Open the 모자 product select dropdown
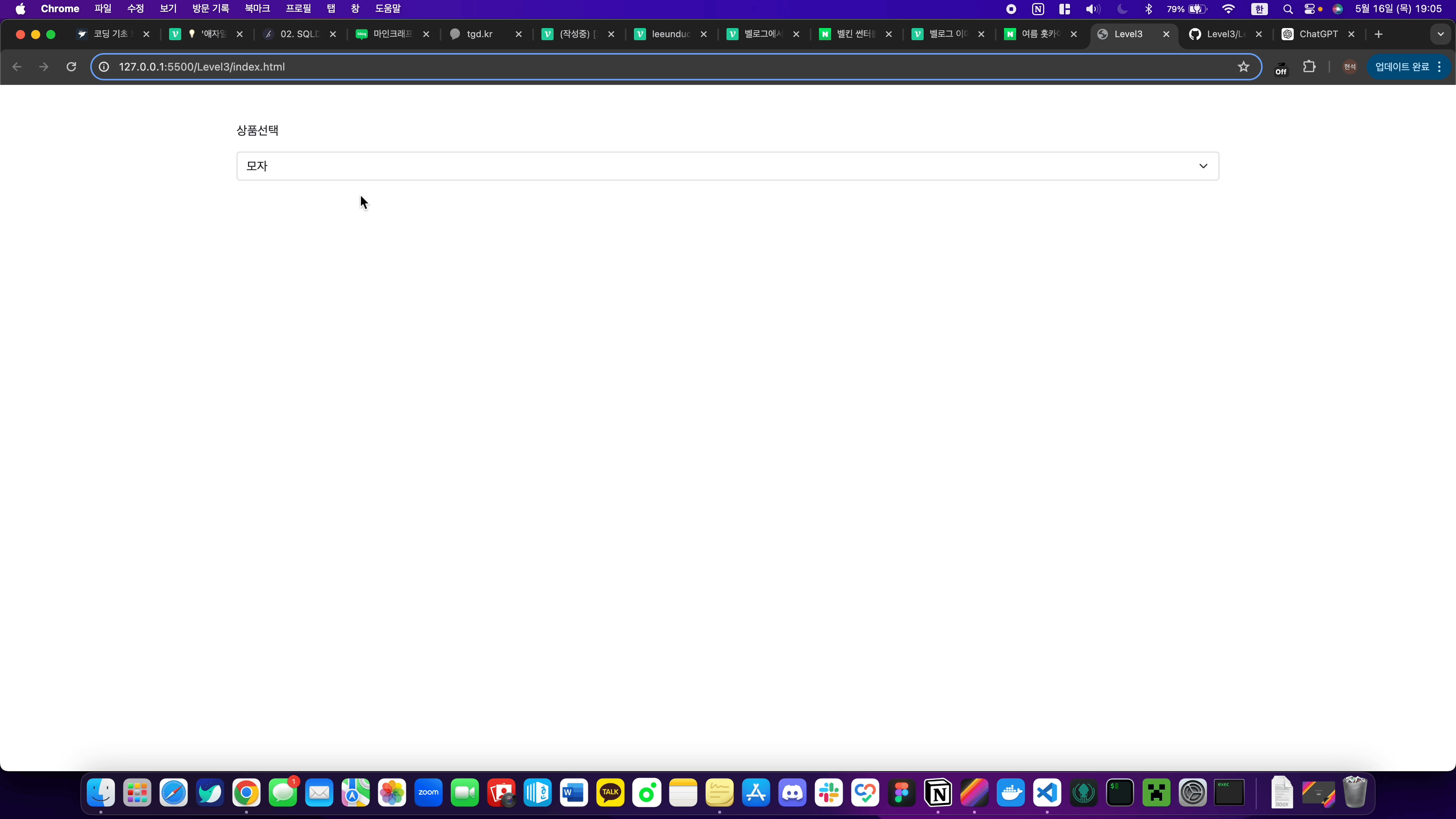 728,166
